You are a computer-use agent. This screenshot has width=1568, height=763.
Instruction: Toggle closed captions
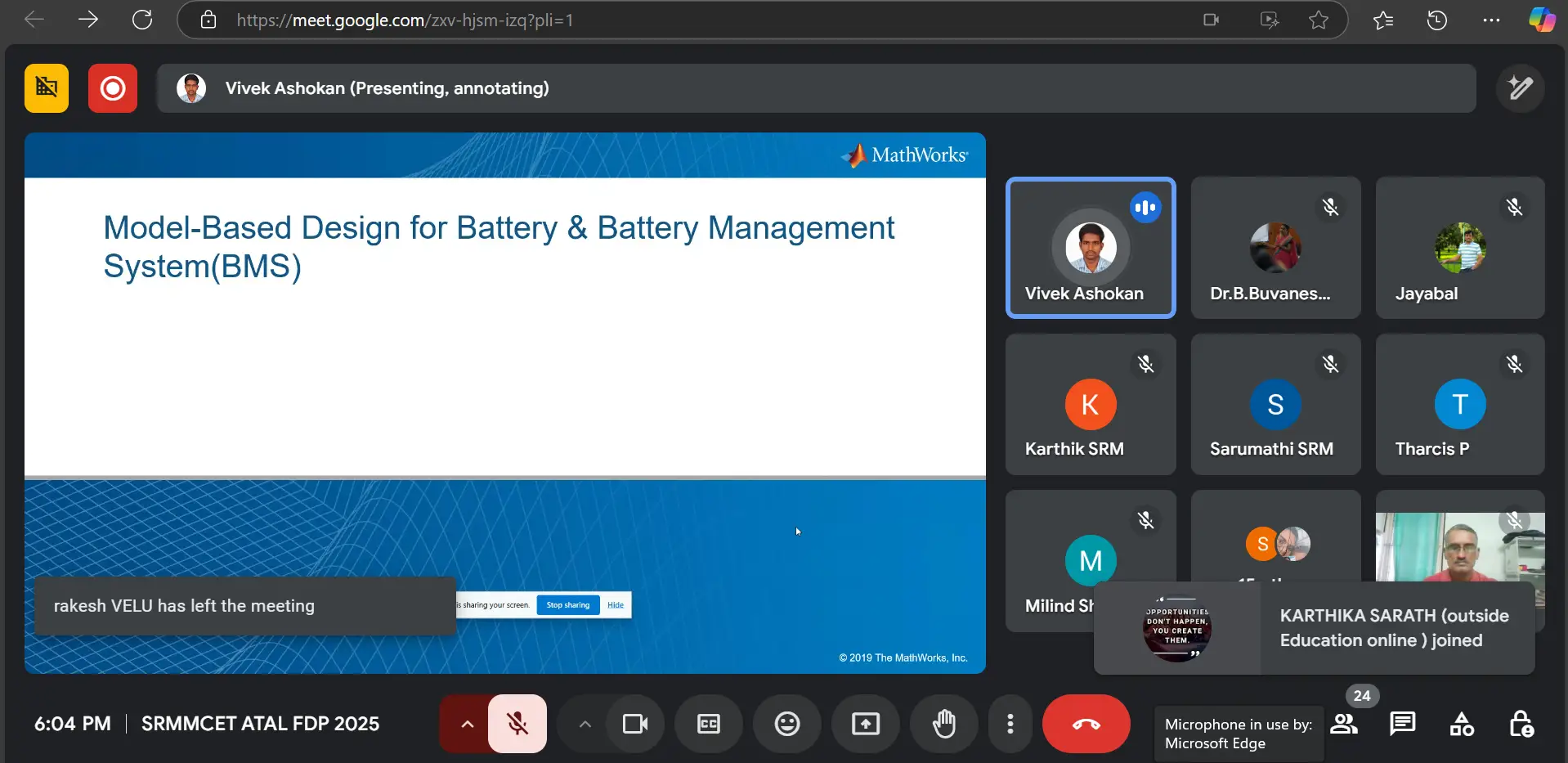coord(709,724)
